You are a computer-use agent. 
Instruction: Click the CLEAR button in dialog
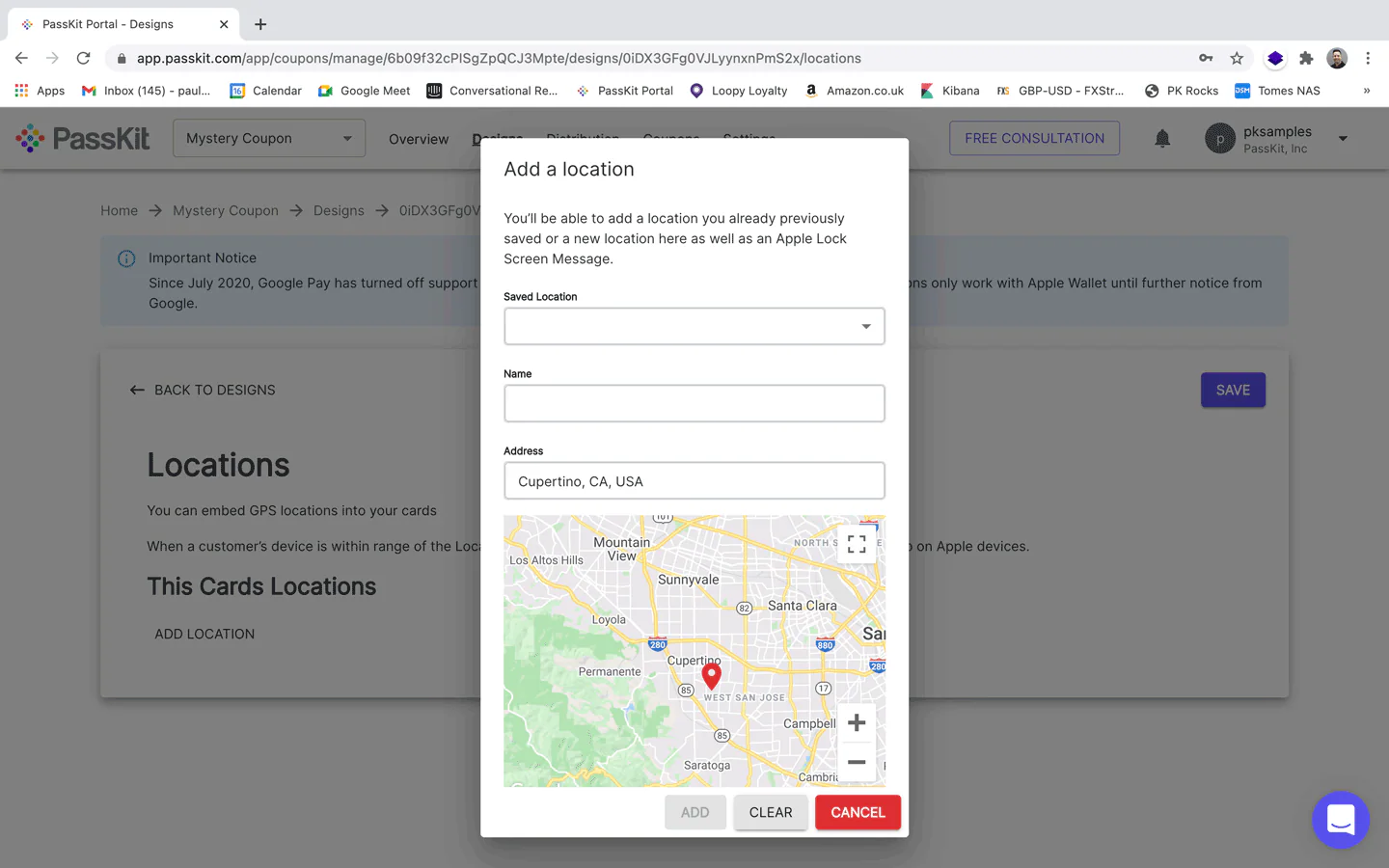pos(771,812)
